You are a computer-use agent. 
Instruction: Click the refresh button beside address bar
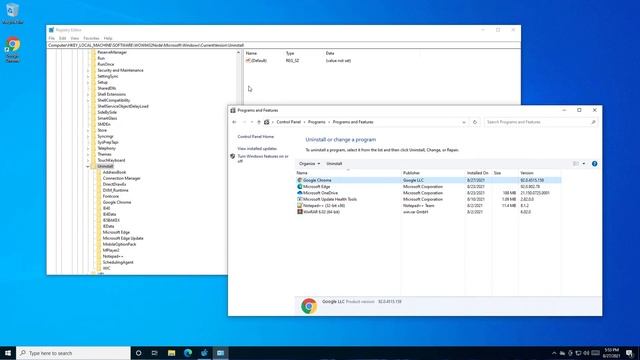click(x=475, y=122)
